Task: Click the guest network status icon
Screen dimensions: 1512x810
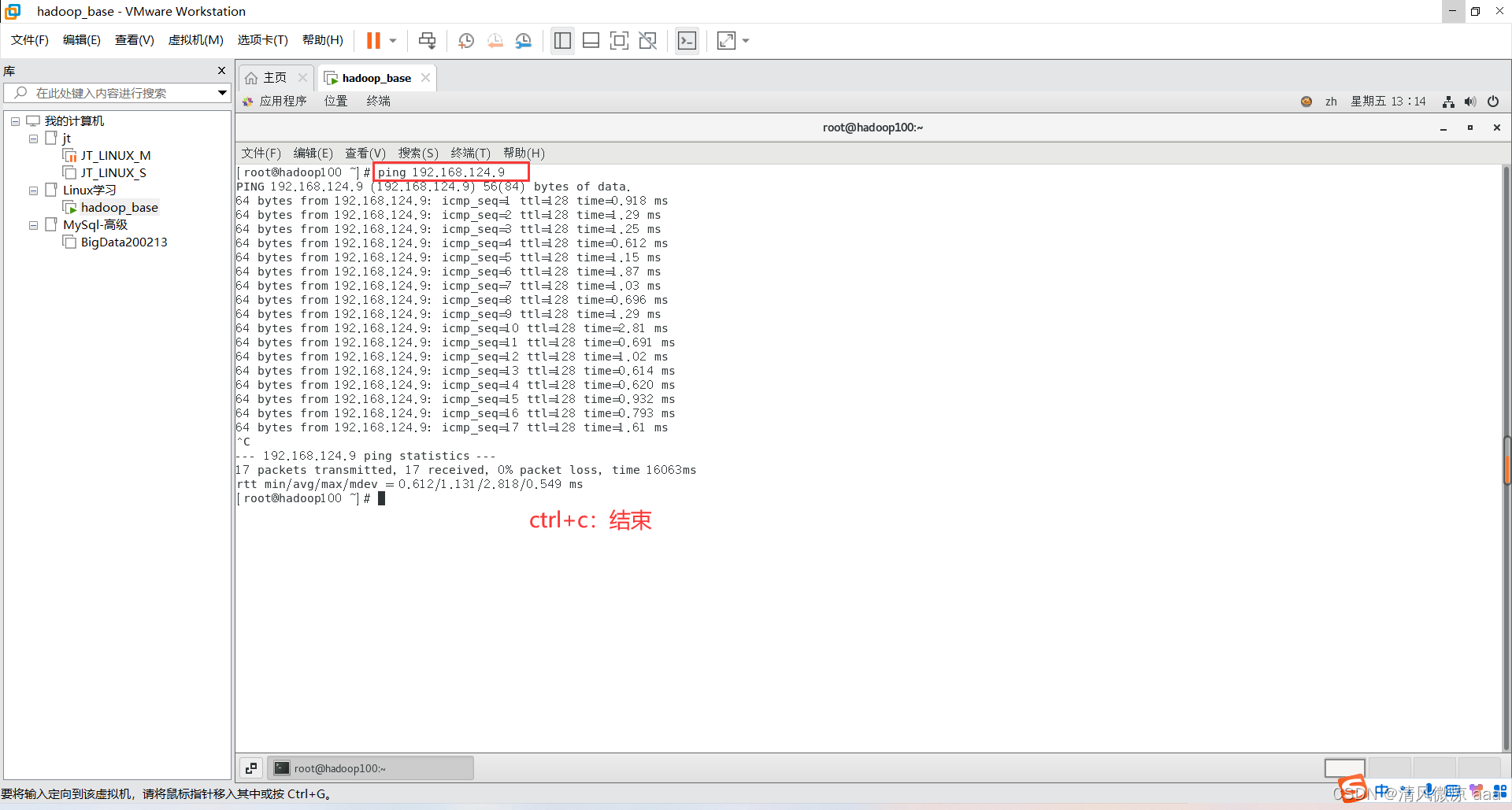Action: 1448,102
